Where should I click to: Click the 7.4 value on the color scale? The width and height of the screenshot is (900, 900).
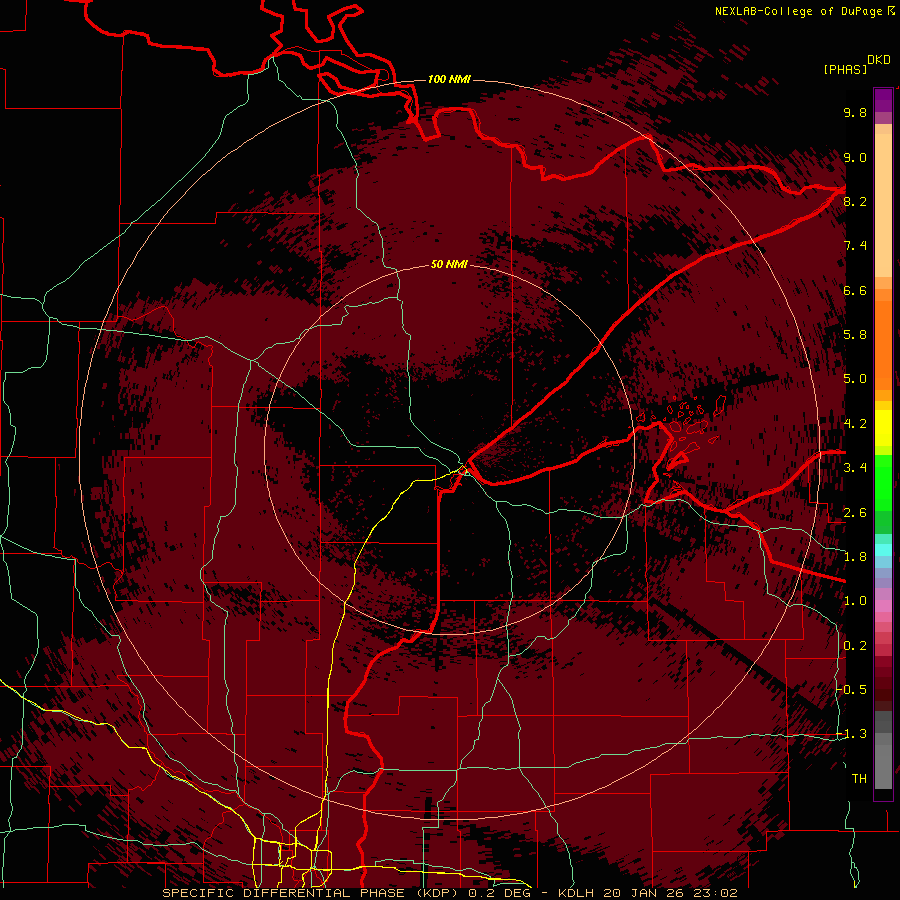pos(855,246)
